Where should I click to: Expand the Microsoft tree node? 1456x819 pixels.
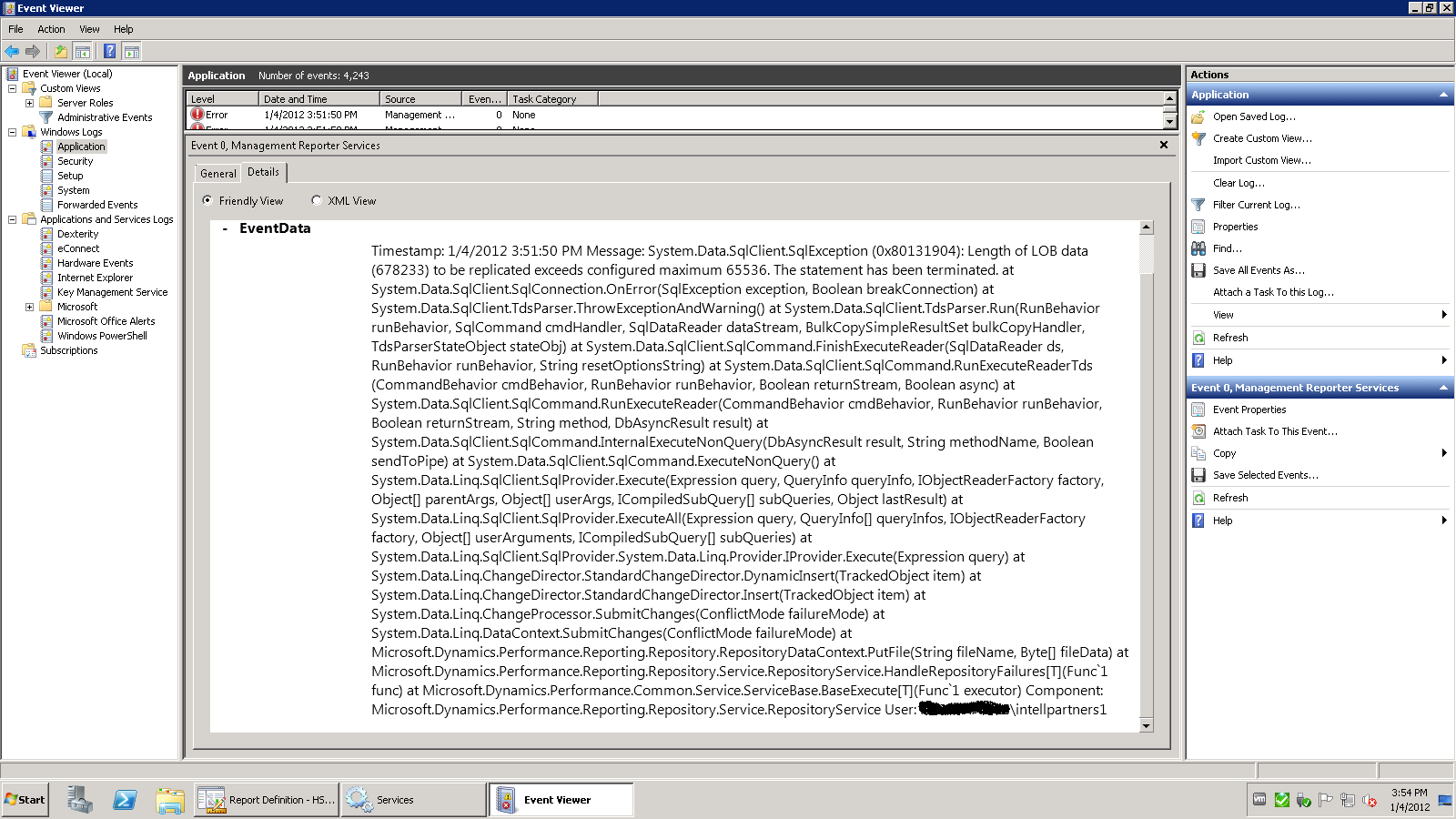(x=29, y=307)
